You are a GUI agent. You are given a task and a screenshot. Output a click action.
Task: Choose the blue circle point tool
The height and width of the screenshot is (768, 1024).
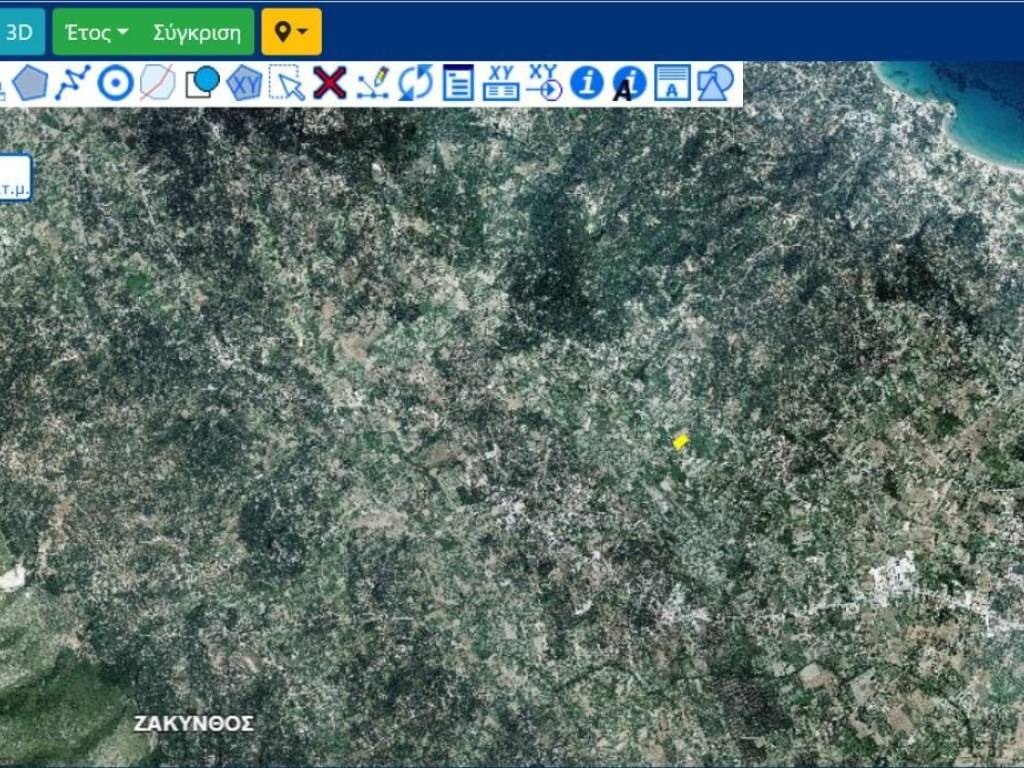[116, 83]
